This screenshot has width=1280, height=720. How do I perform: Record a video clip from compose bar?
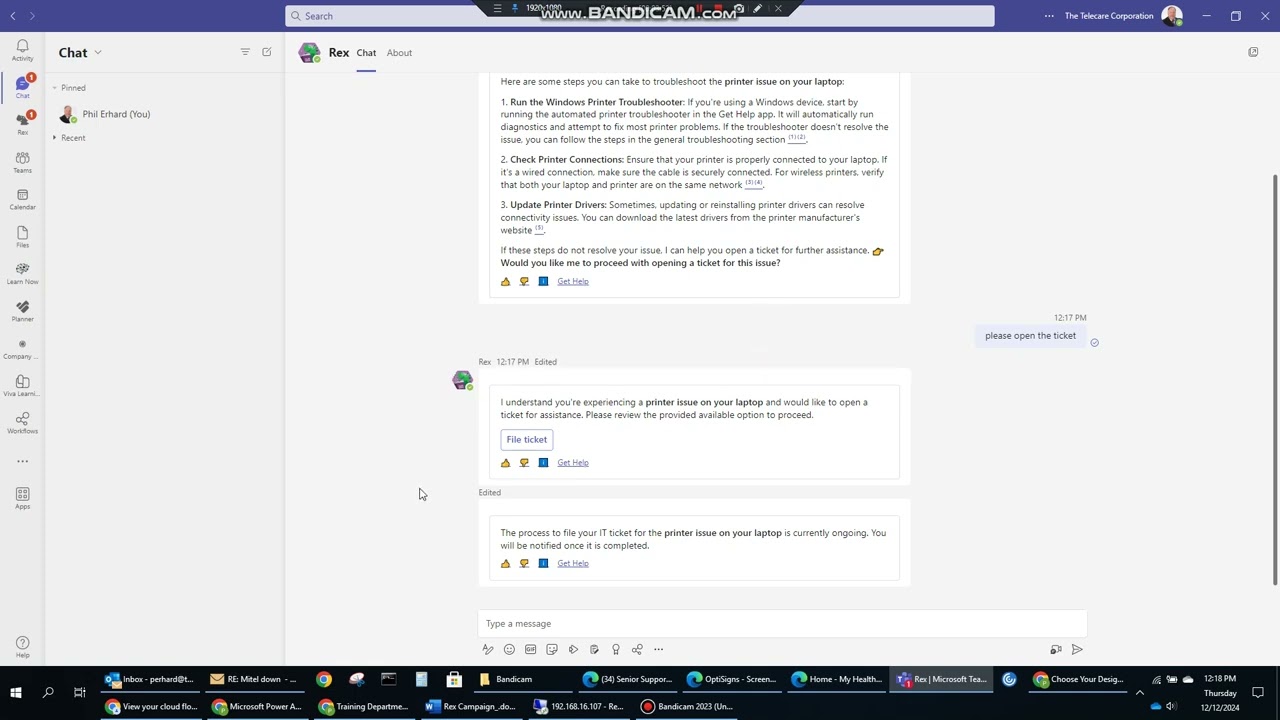pyautogui.click(x=1056, y=650)
